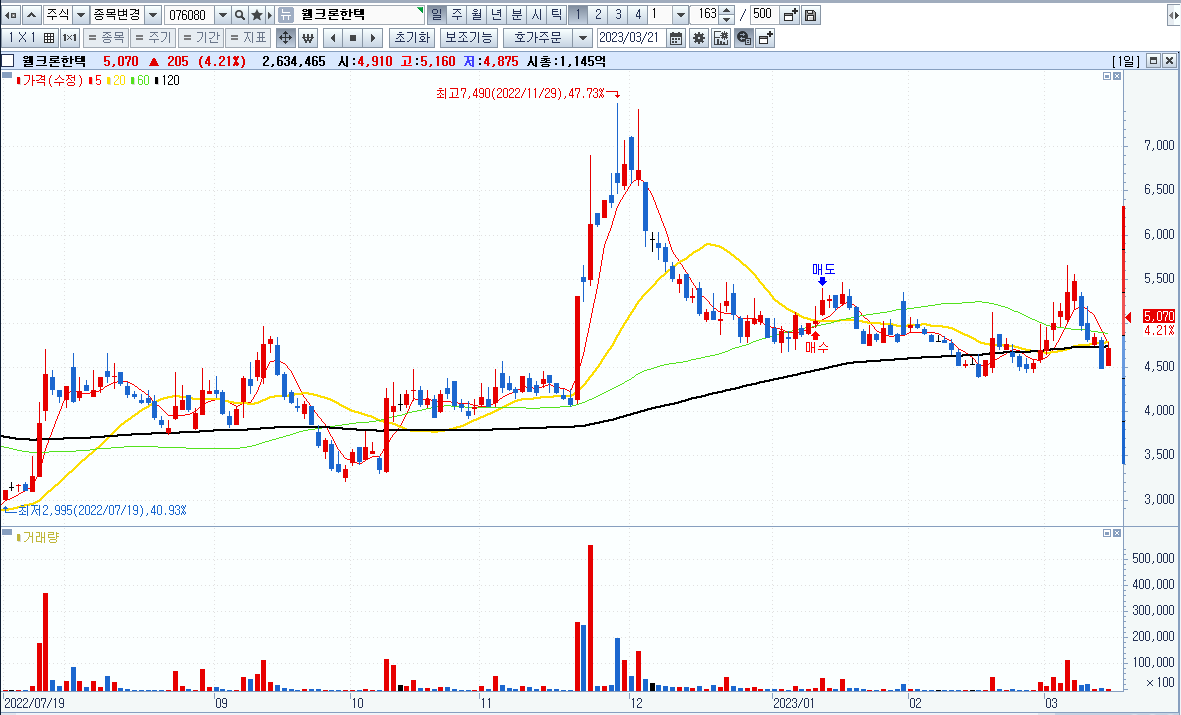Viewport: 1181px width, 715px height.
Task: Click the 호가주문 button
Action: pos(538,38)
